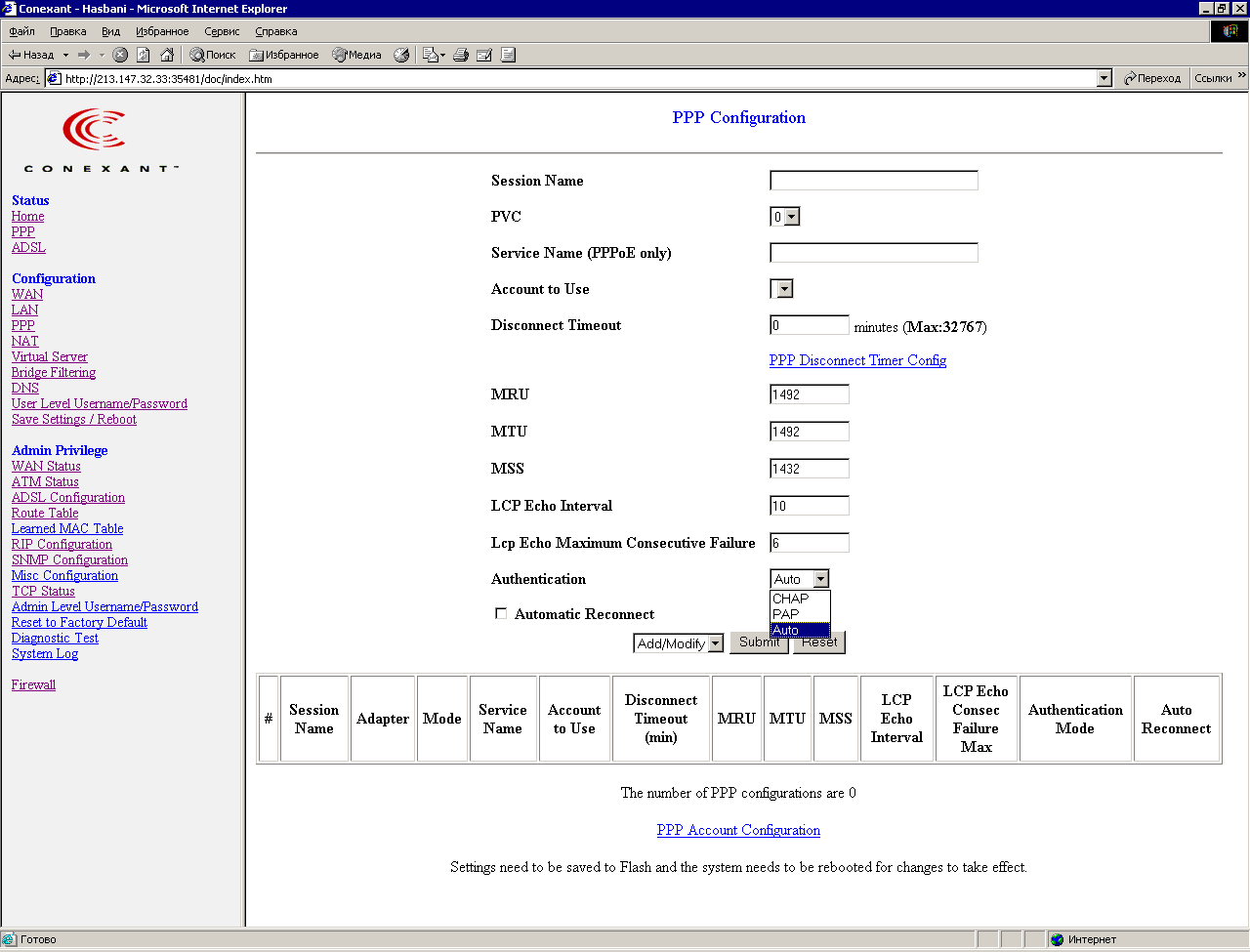Click the Internet zone globe icon
1250x952 pixels.
(1057, 939)
